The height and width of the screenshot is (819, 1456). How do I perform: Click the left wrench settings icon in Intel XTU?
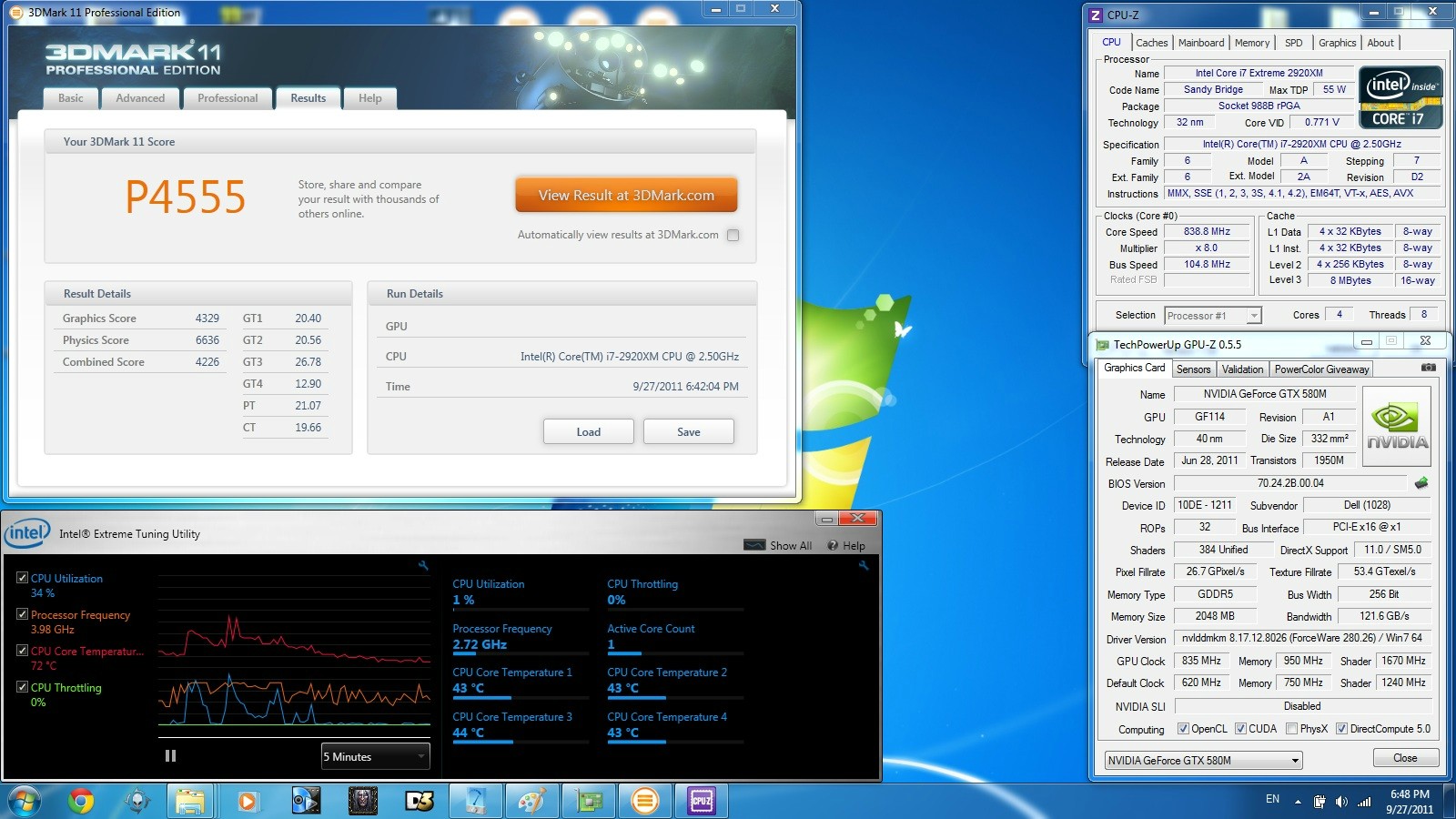click(x=423, y=565)
